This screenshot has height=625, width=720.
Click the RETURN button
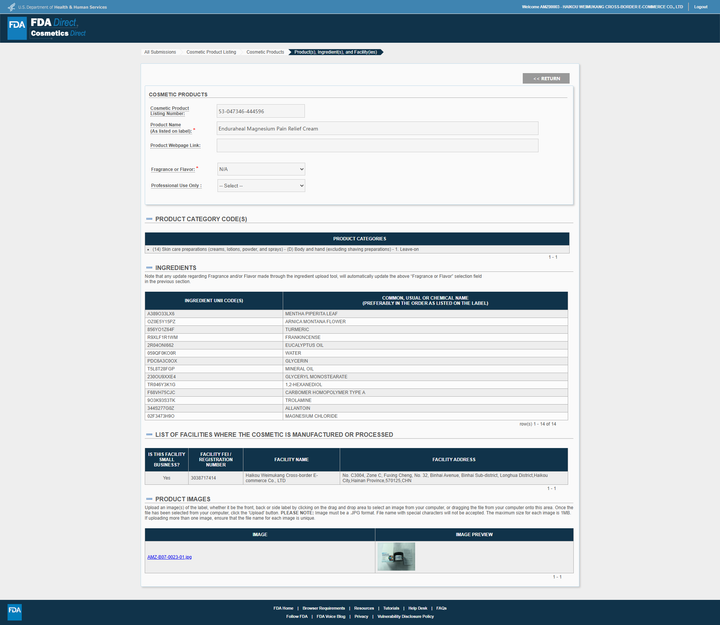coord(546,78)
